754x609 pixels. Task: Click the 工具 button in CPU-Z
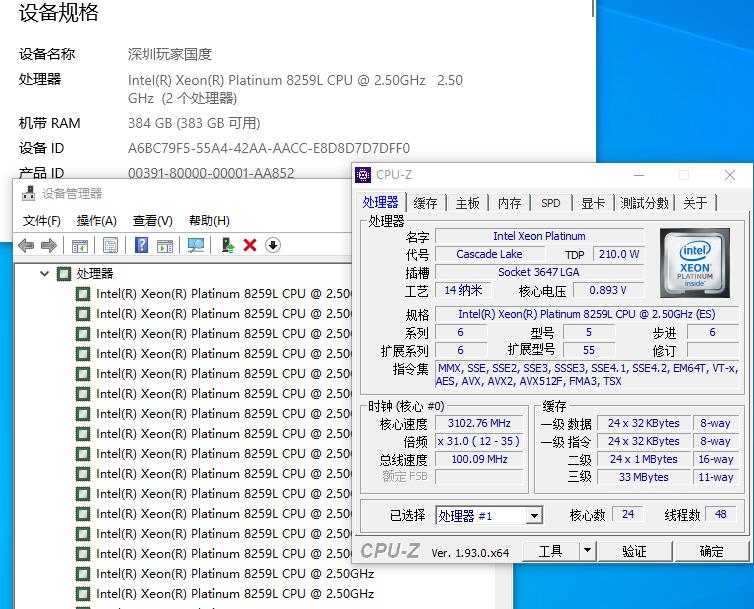(550, 551)
